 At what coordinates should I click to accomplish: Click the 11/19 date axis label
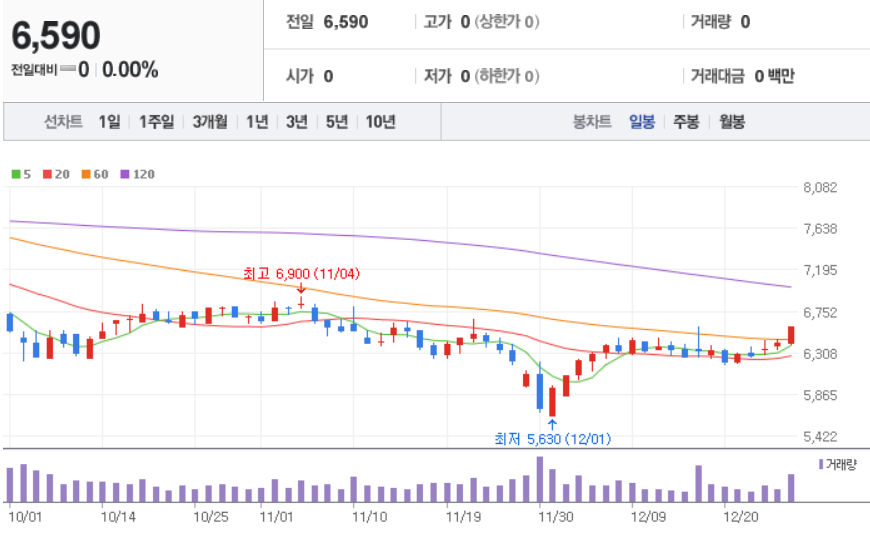tap(463, 517)
